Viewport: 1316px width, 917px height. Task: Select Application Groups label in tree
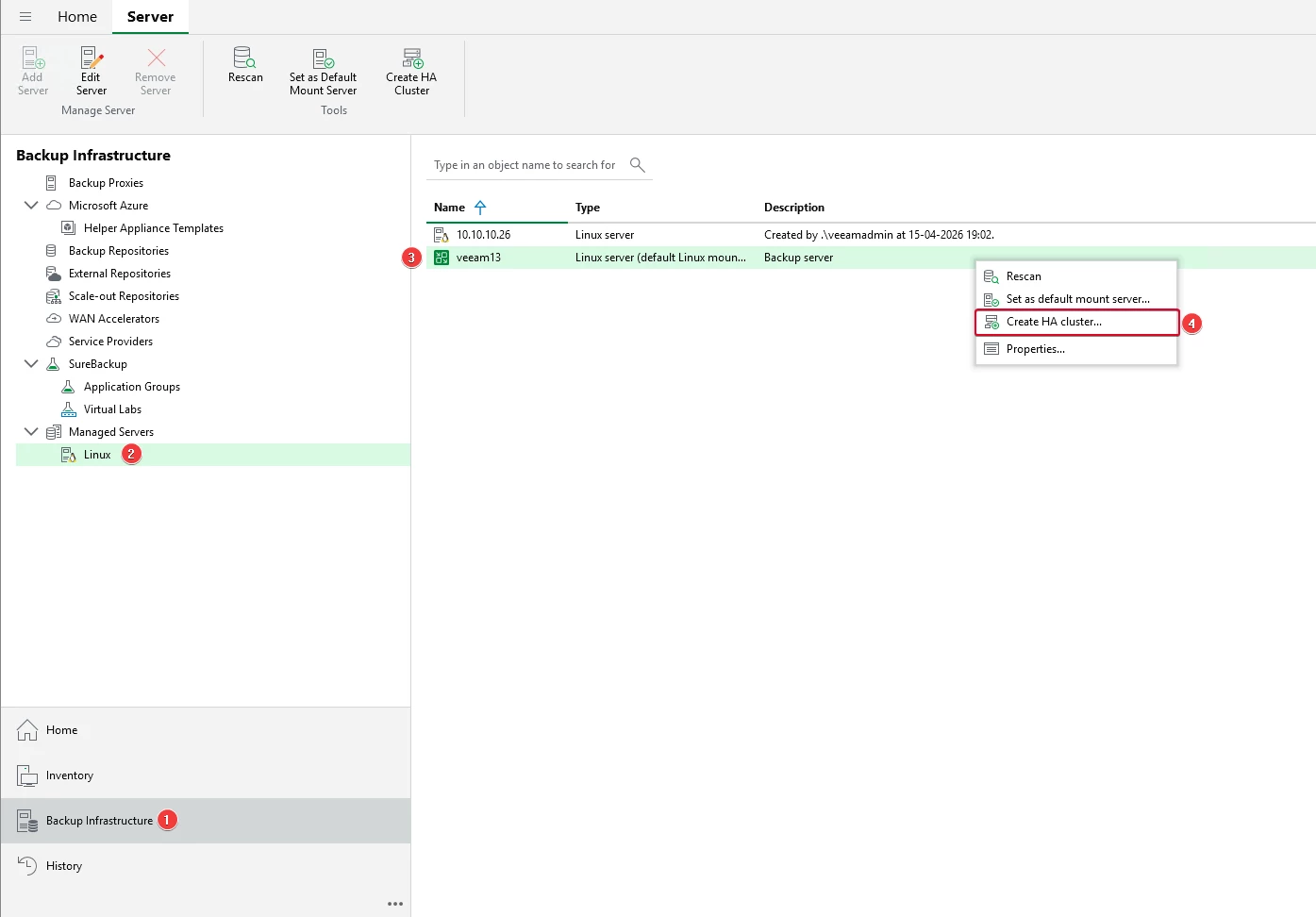[x=132, y=387]
